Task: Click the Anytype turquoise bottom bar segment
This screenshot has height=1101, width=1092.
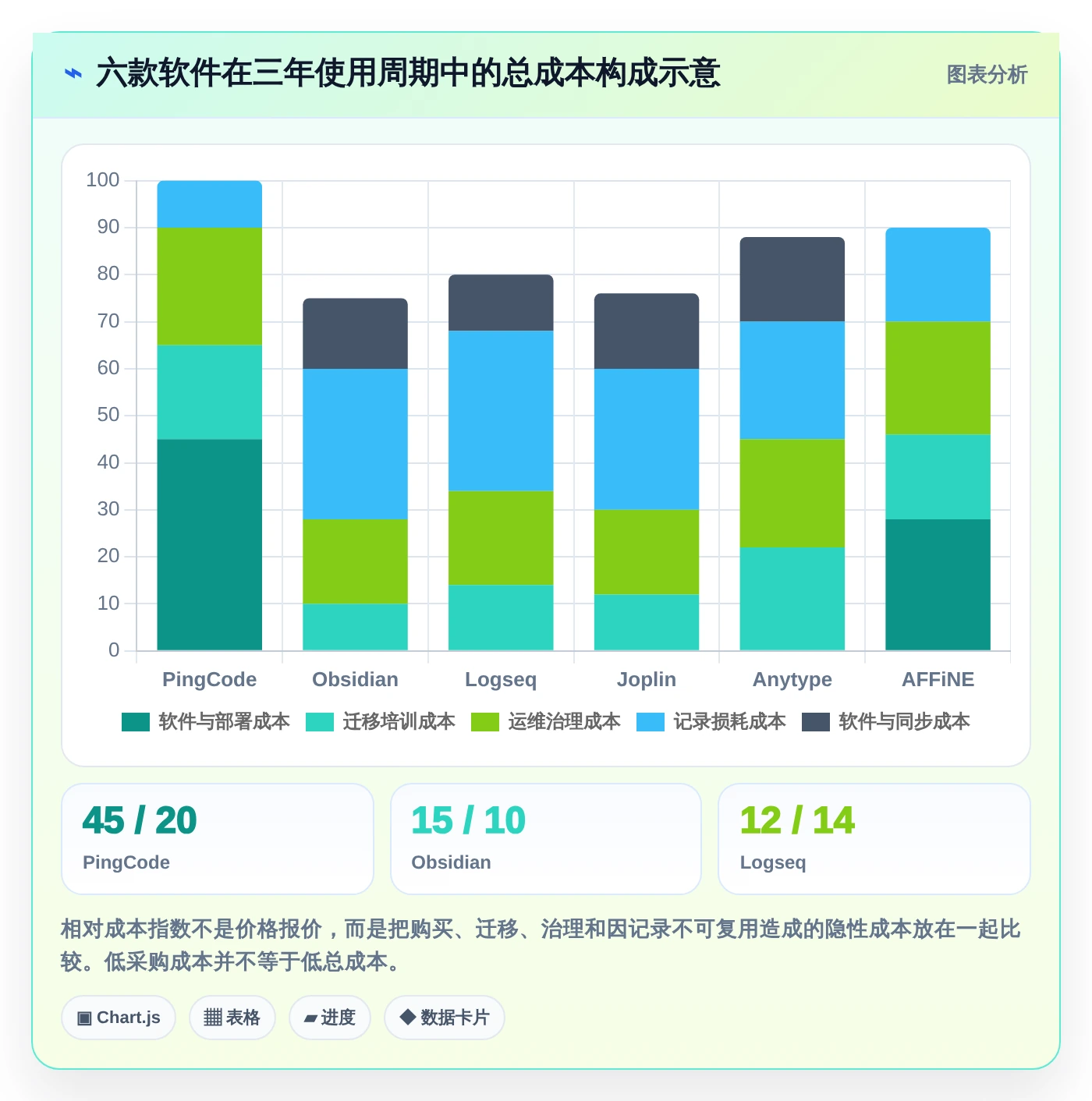Action: (x=792, y=599)
